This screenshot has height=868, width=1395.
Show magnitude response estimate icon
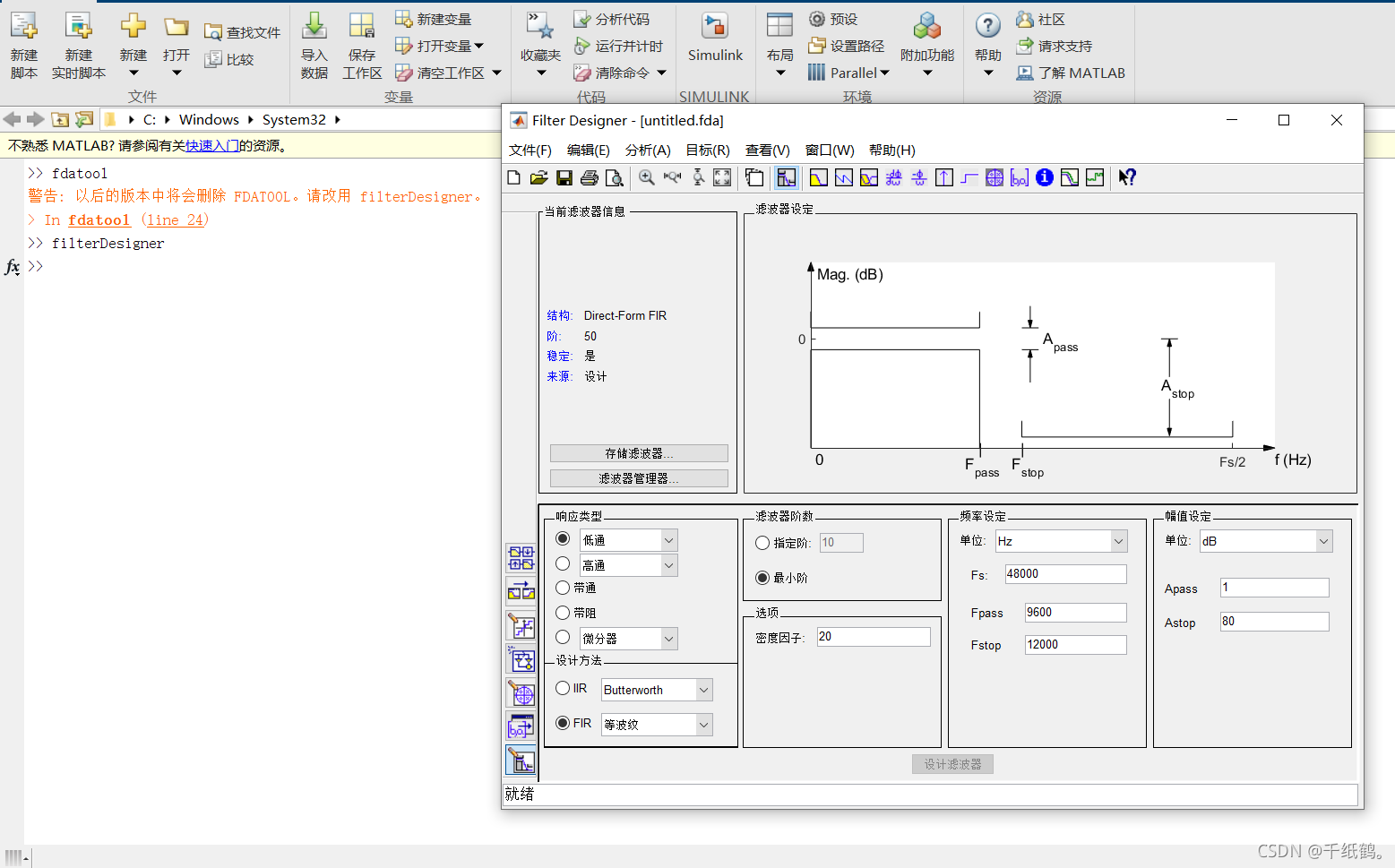[1070, 177]
